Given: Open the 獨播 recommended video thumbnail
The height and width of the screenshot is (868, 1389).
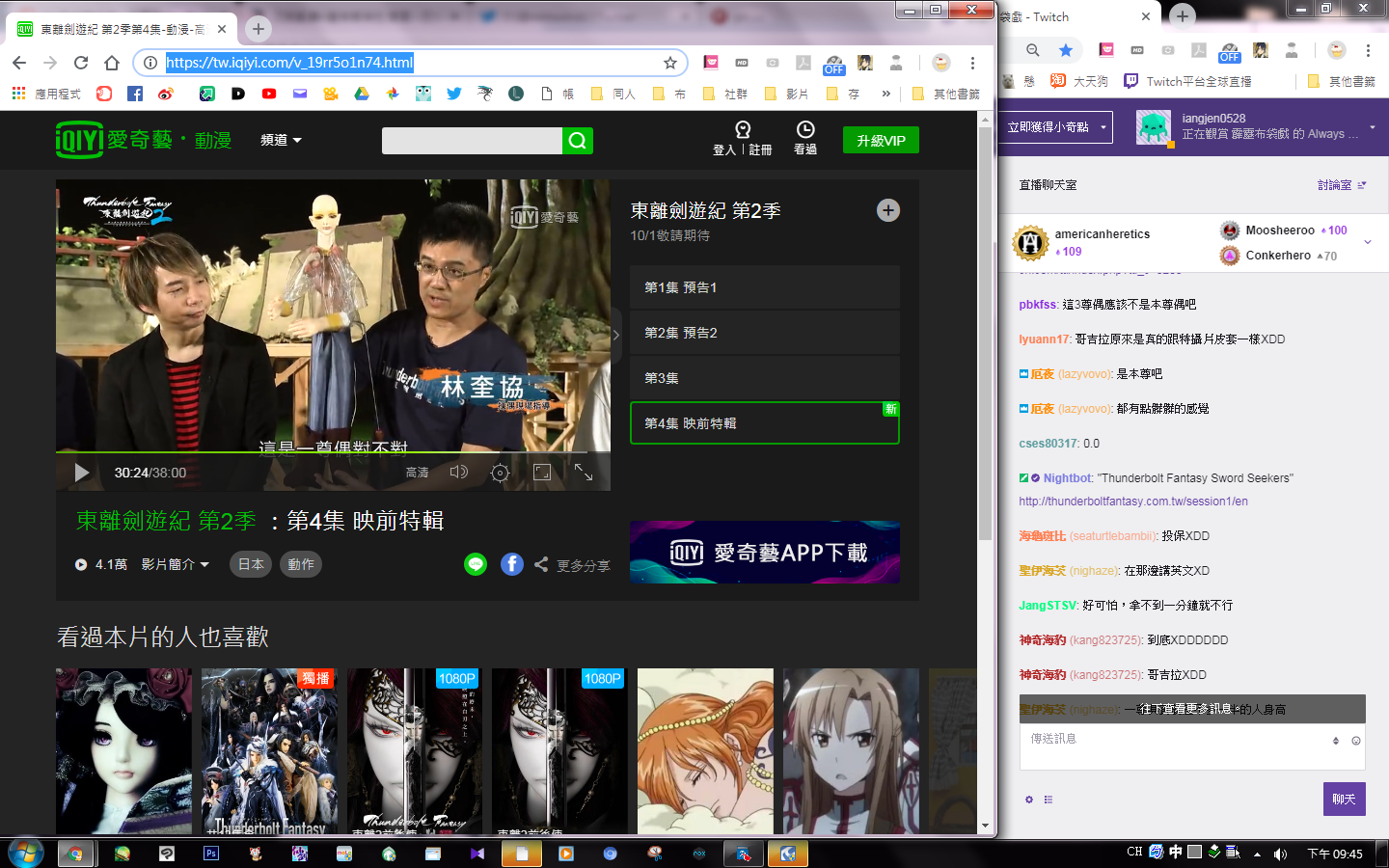Looking at the screenshot, I should [269, 751].
